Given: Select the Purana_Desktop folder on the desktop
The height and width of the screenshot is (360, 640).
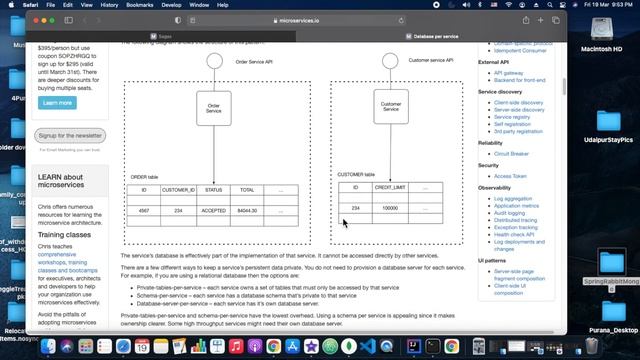Looking at the screenshot, I should [x=613, y=317].
